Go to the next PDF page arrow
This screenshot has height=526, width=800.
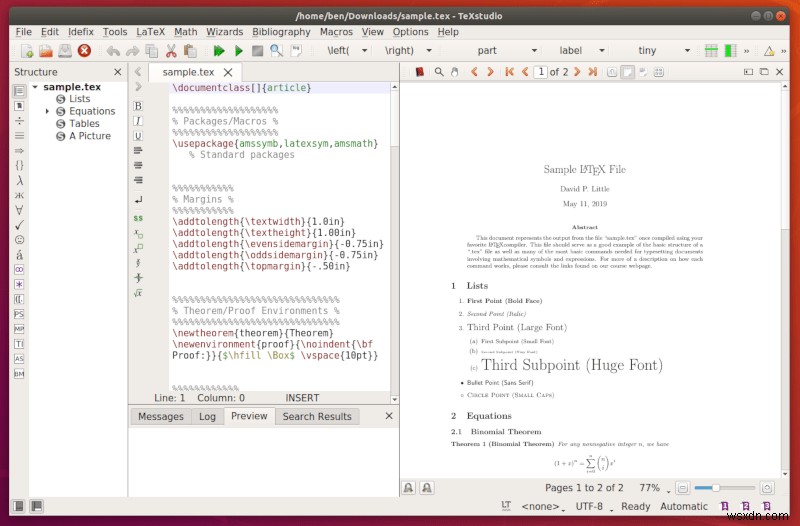[577, 72]
